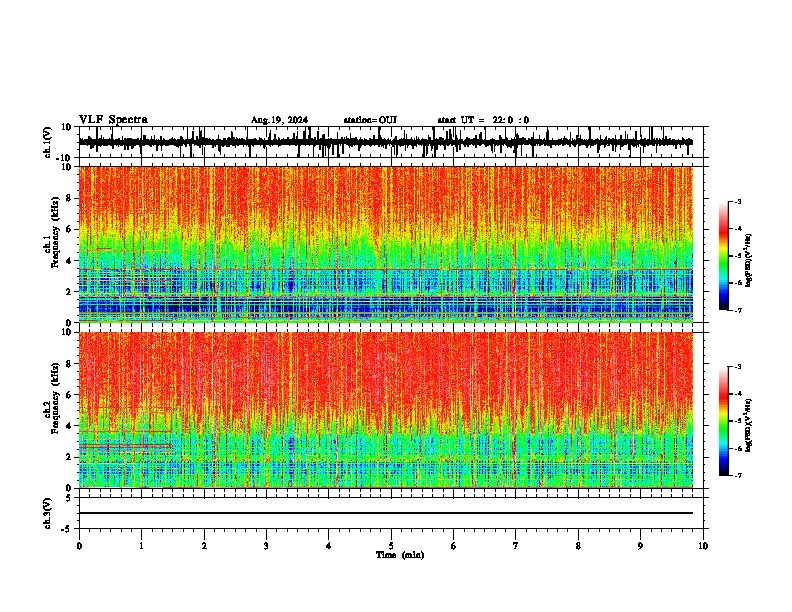Click the ch.2 spectrogram color scale bar
The width and height of the screenshot is (792, 612).
point(724,421)
